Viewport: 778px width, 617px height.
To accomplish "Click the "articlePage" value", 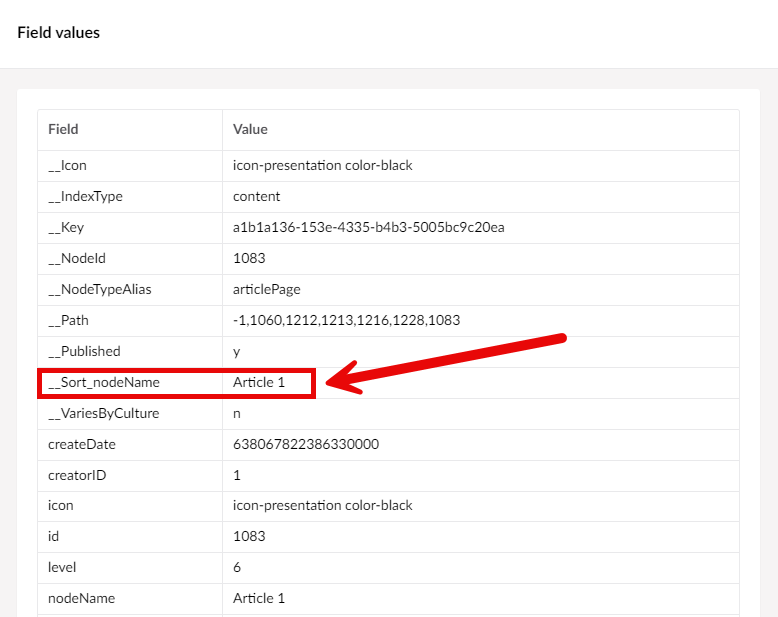I will pyautogui.click(x=266, y=290).
